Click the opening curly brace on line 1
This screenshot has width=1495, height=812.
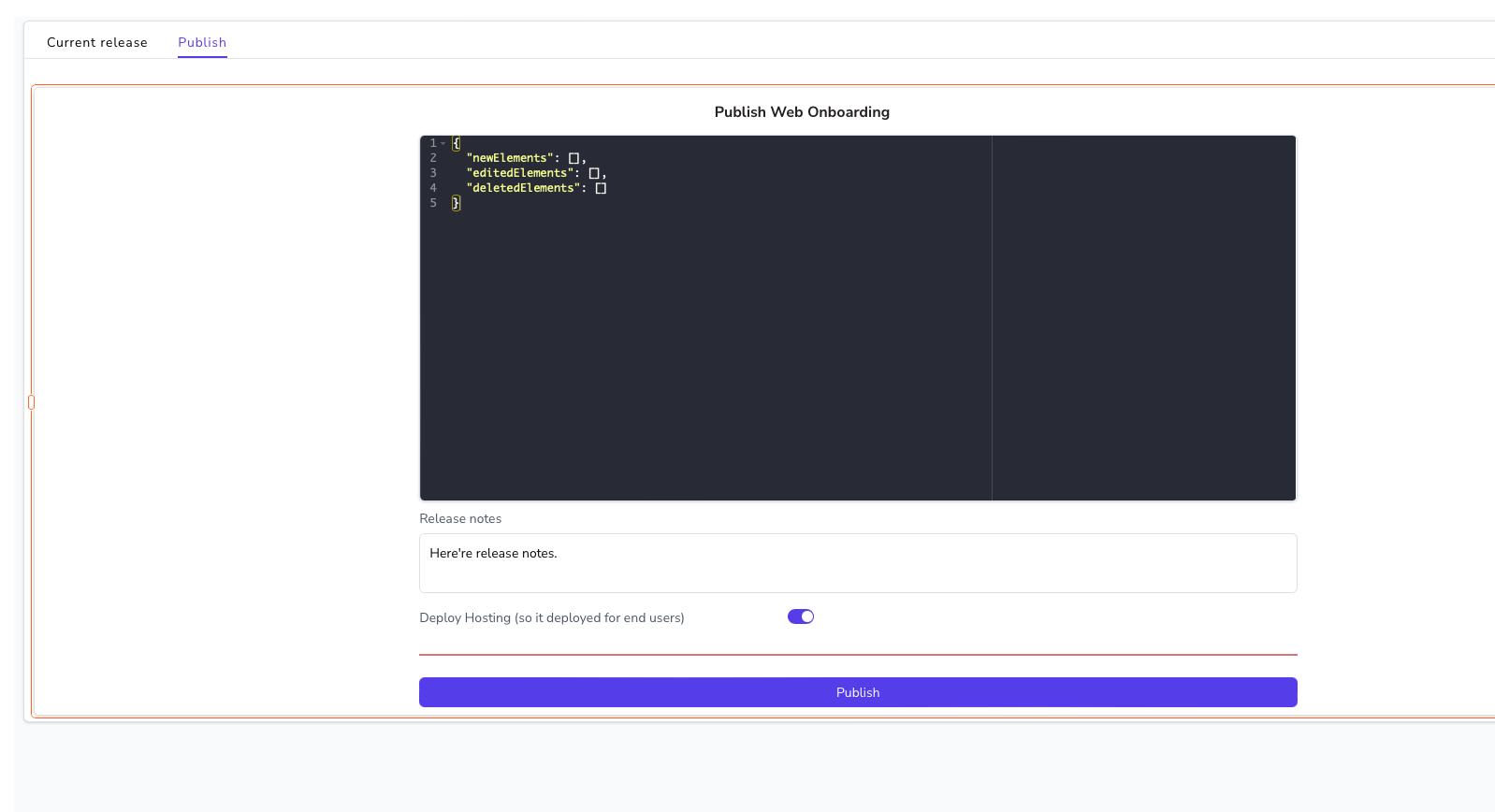tap(456, 143)
